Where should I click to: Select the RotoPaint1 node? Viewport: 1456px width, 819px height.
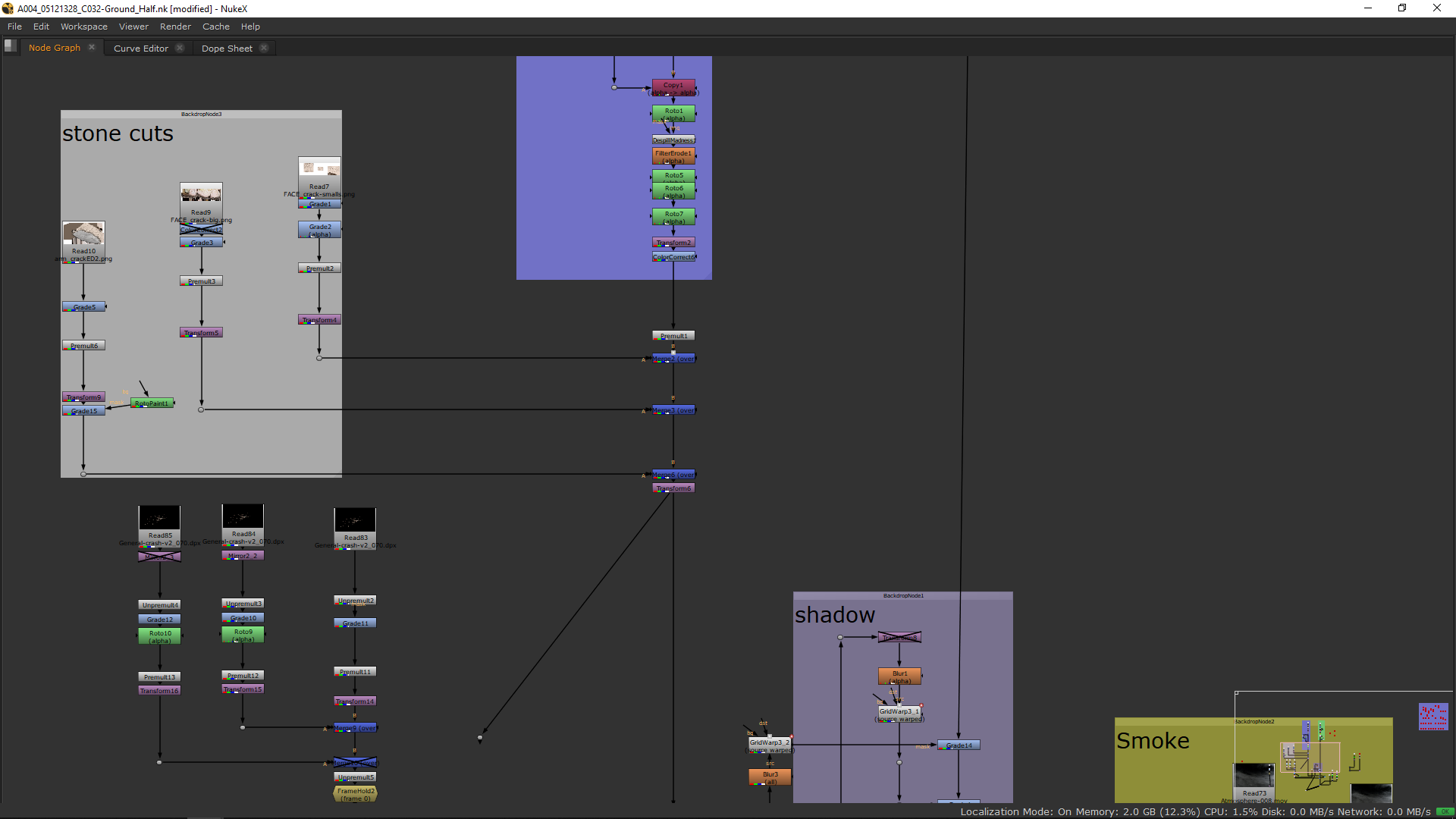point(152,403)
